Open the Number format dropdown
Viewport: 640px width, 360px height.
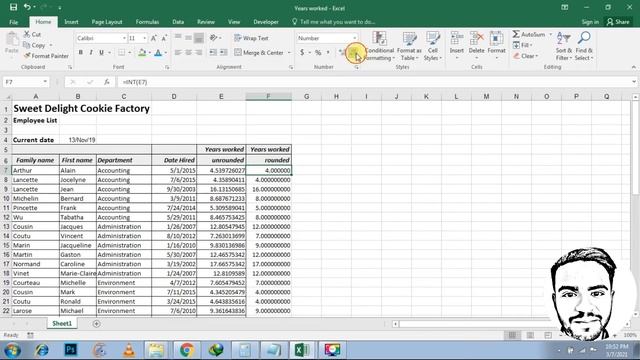[355, 38]
